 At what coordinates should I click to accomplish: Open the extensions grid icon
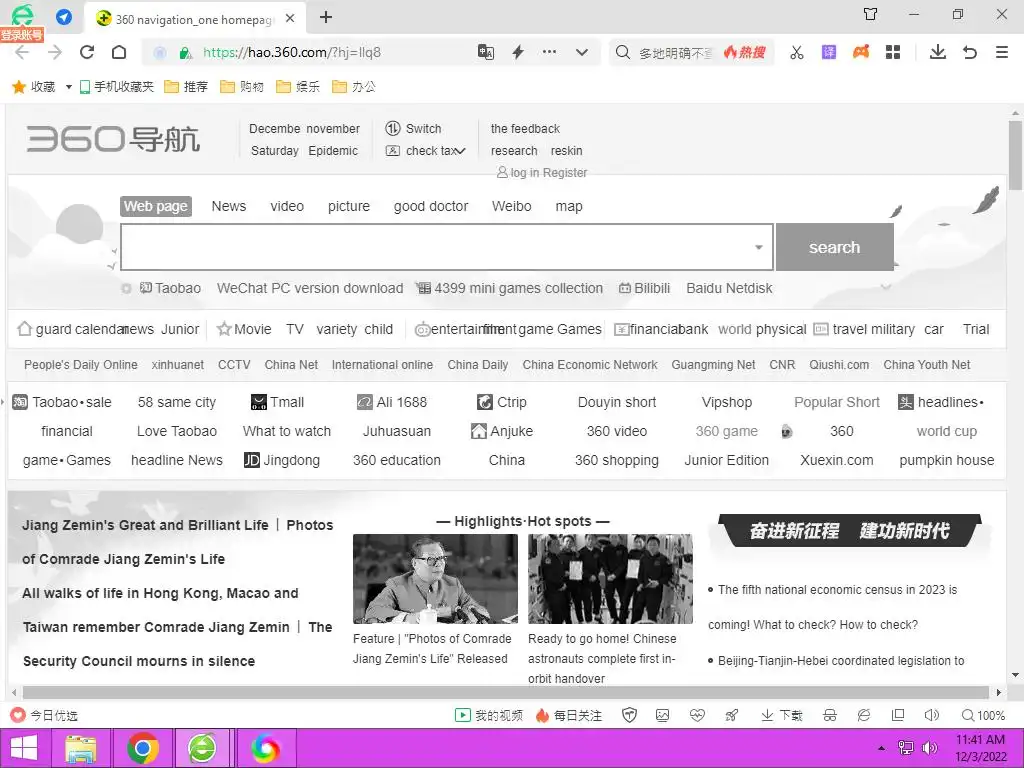pos(893,52)
